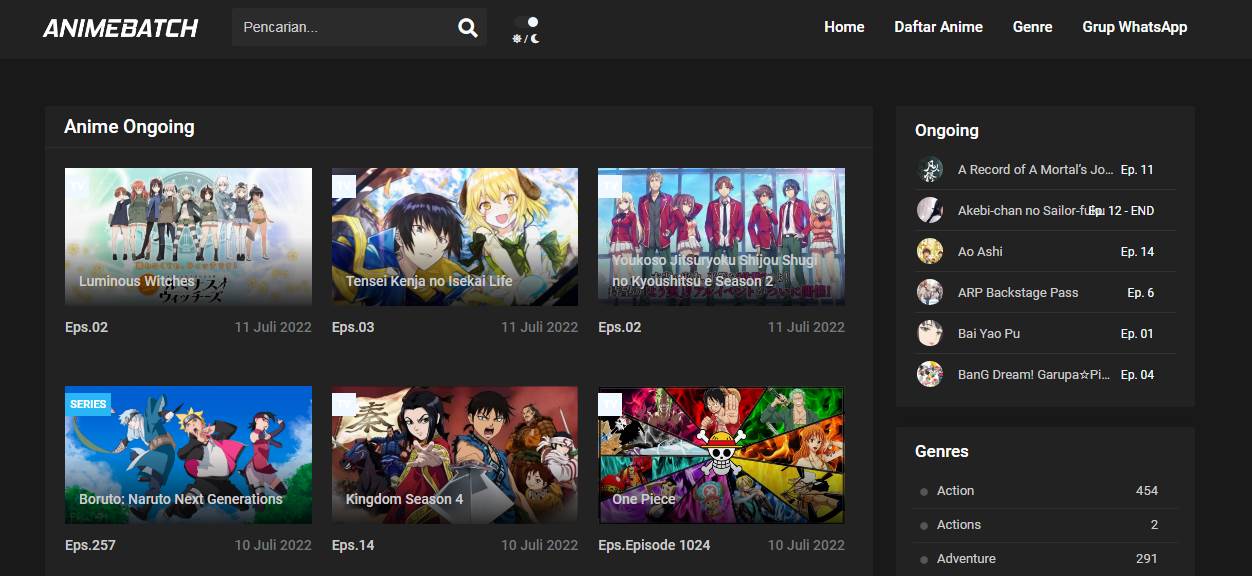1252x576 pixels.
Task: Click the Ep. 6 label beside ARP Backstage Pass
Action: click(1141, 292)
